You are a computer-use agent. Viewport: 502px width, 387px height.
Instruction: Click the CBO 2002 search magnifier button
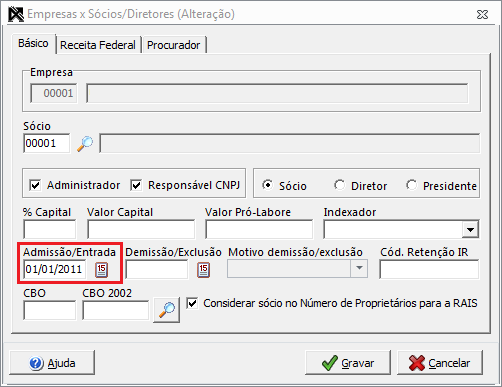click(x=167, y=310)
